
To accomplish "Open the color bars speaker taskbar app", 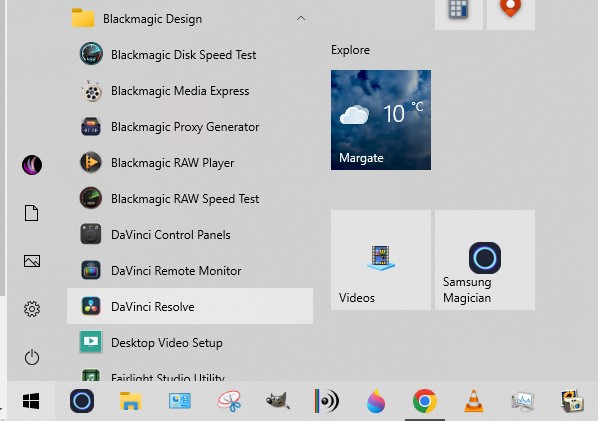I will [x=326, y=401].
